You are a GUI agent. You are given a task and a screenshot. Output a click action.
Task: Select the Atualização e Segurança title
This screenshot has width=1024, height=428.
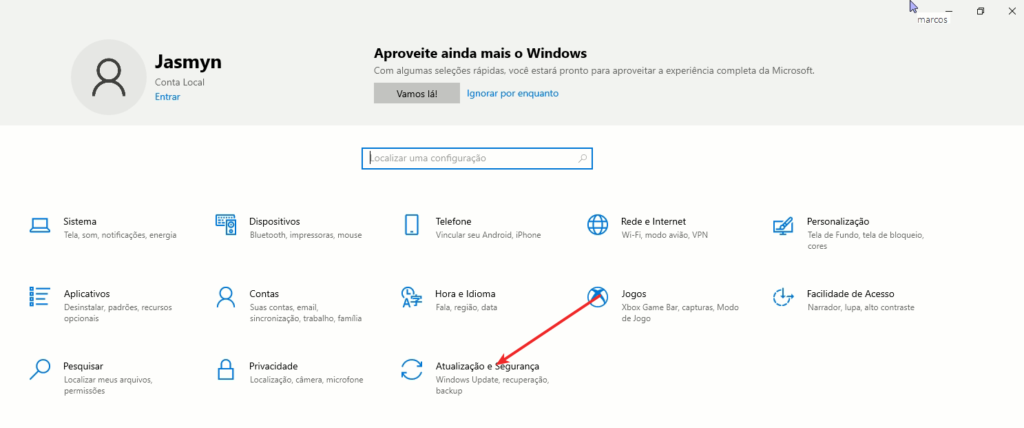tap(487, 366)
